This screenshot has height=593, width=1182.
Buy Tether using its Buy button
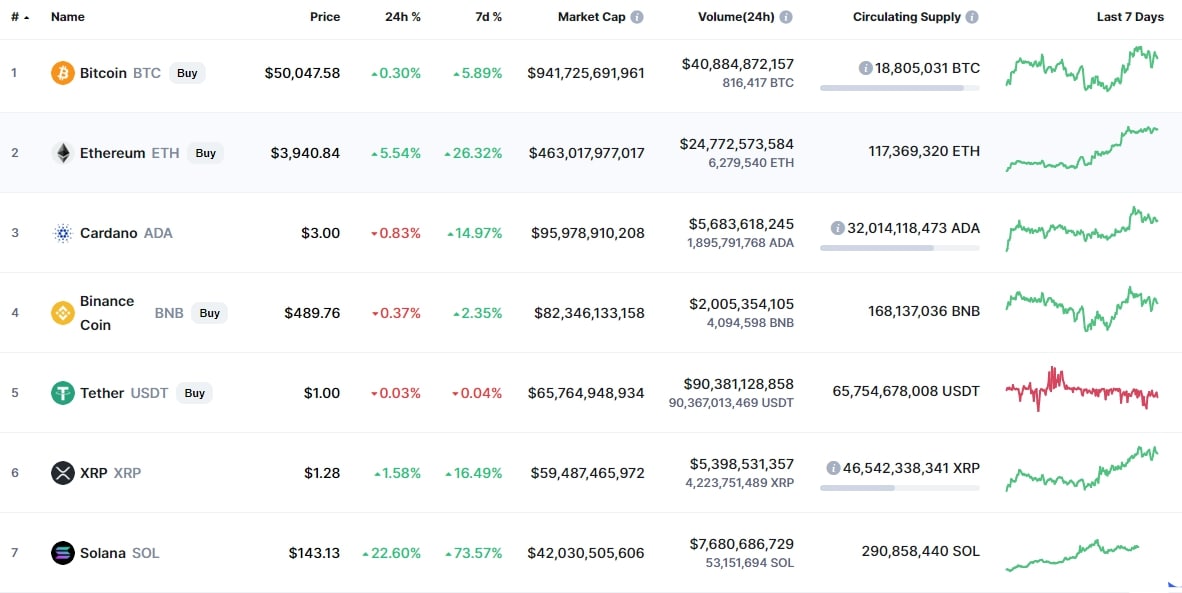[x=194, y=393]
